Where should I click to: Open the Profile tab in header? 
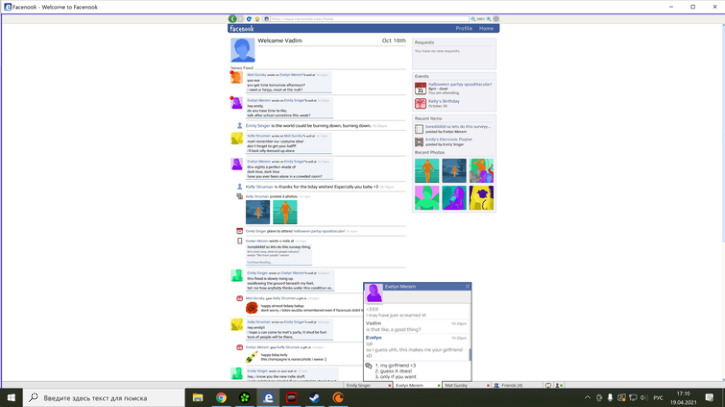point(464,29)
